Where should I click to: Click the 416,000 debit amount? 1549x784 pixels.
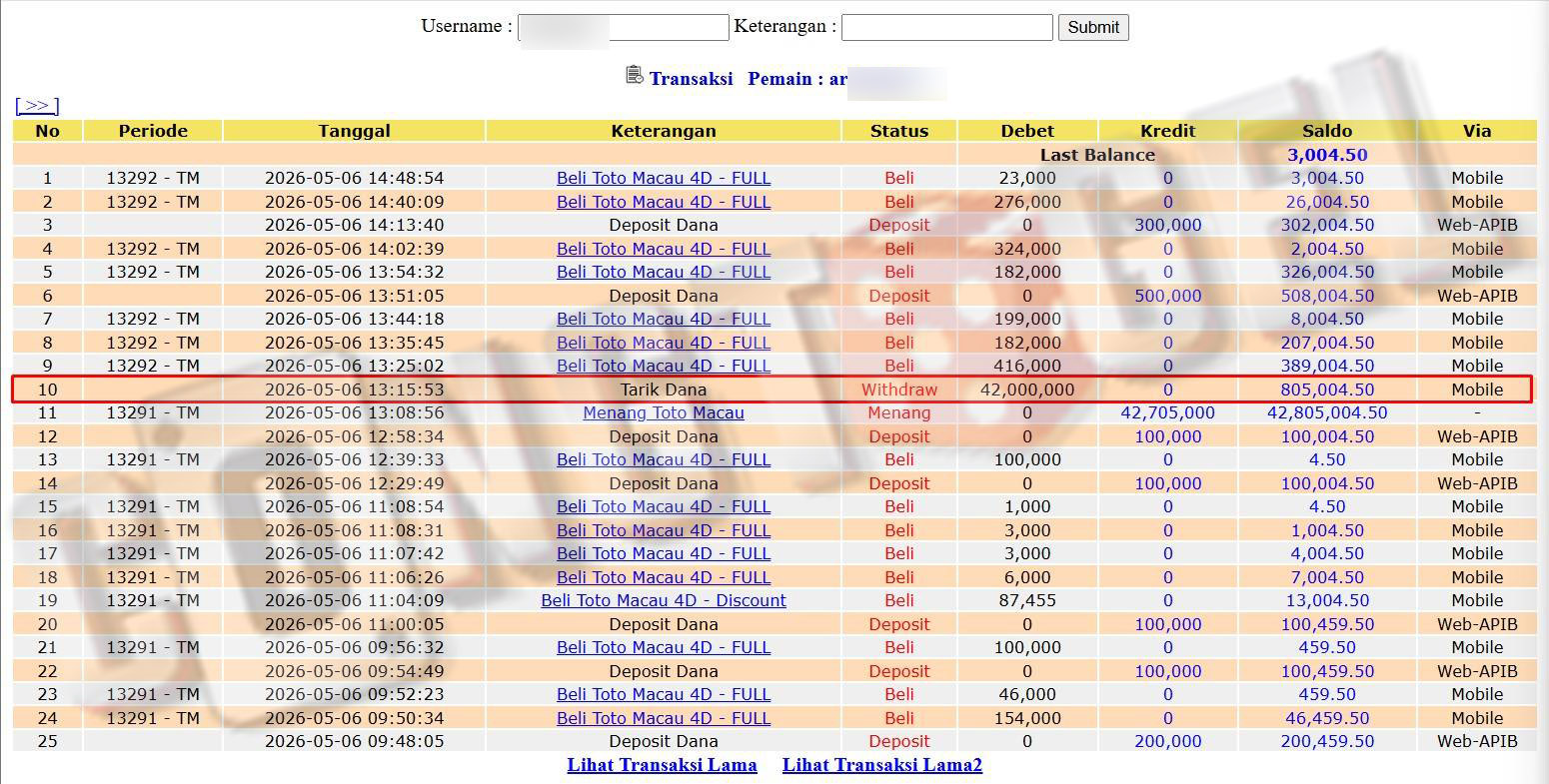click(x=1027, y=366)
